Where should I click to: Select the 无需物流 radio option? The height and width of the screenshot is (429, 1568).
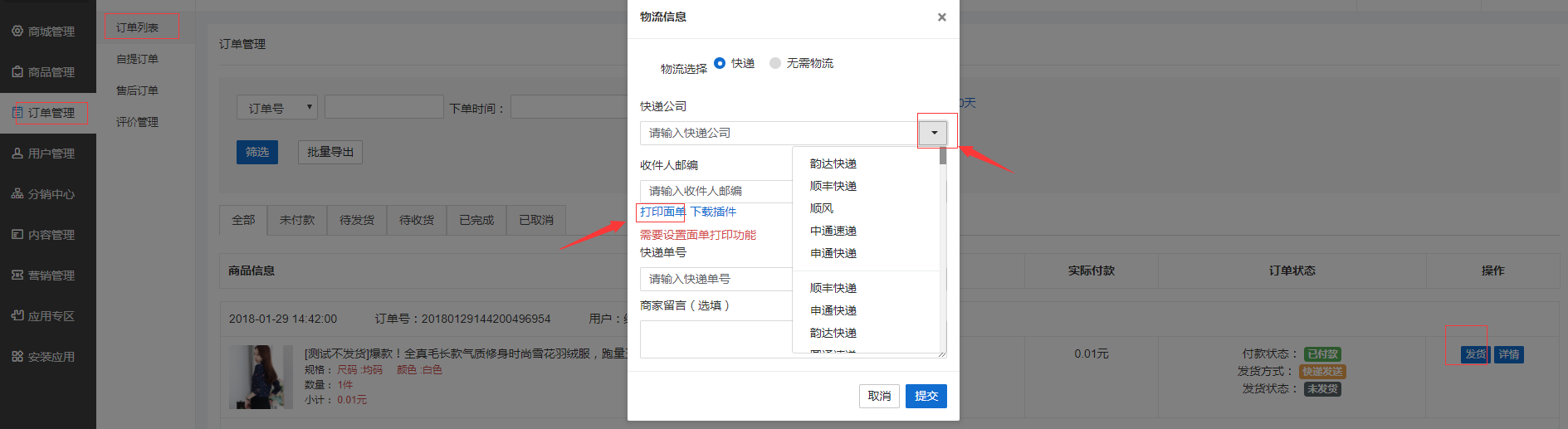(x=775, y=63)
